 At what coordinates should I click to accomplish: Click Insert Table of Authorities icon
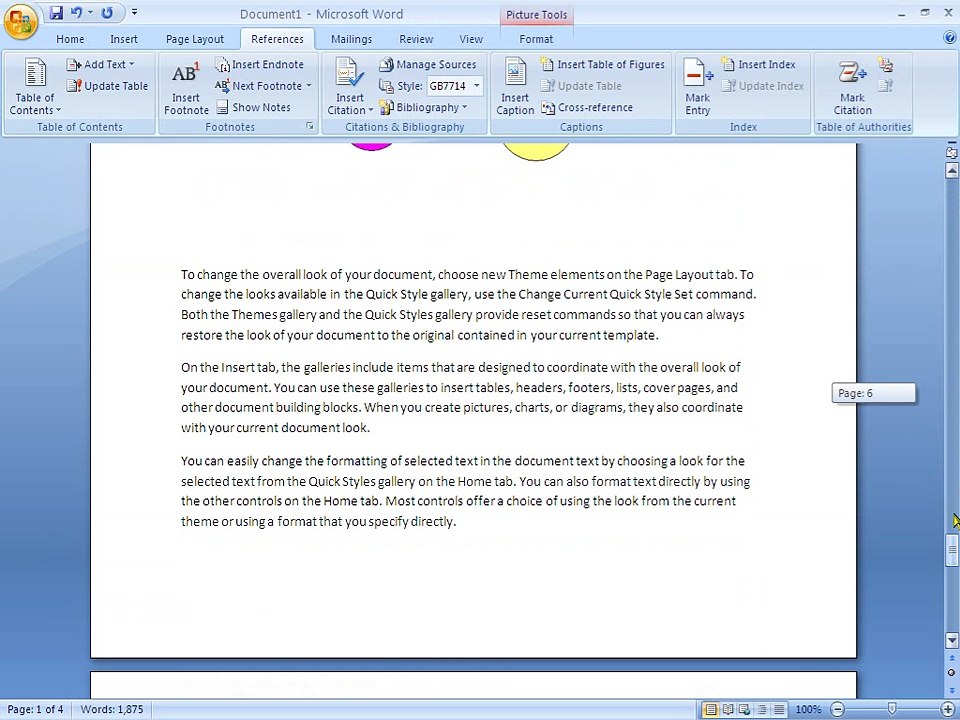point(885,64)
